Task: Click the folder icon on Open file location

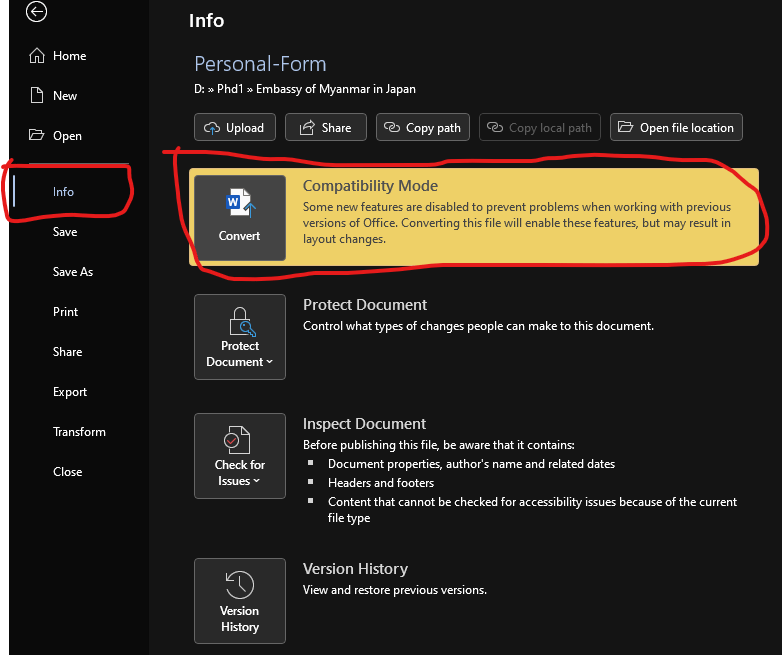Action: click(x=625, y=127)
